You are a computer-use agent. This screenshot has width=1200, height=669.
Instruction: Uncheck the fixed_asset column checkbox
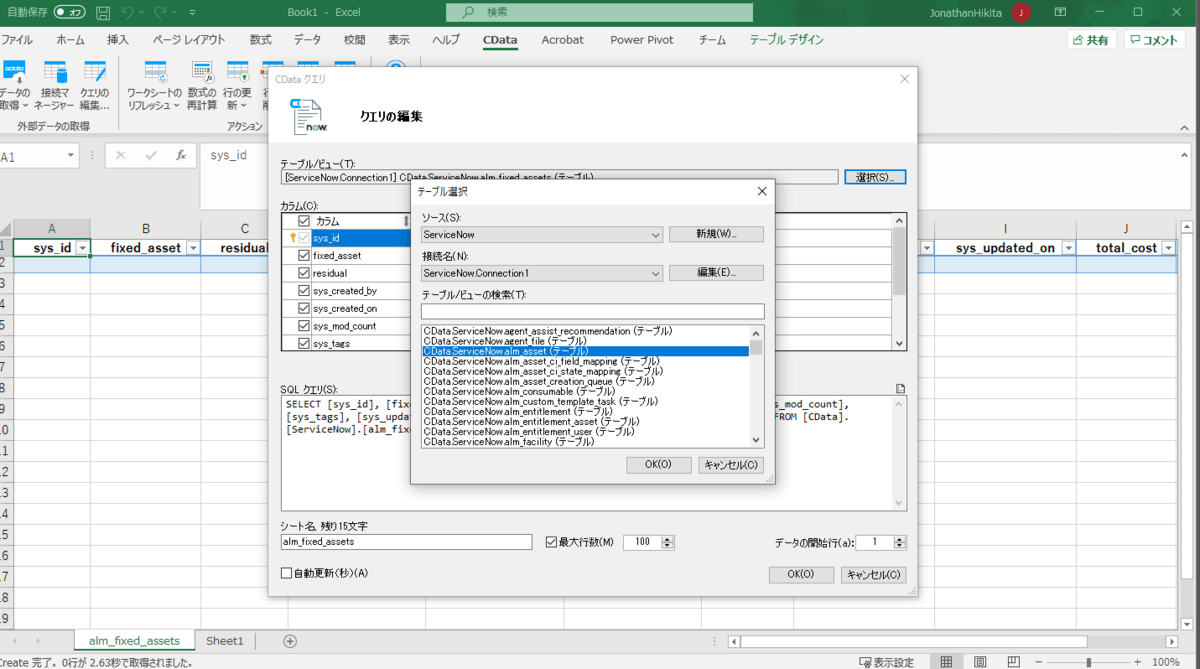point(304,256)
